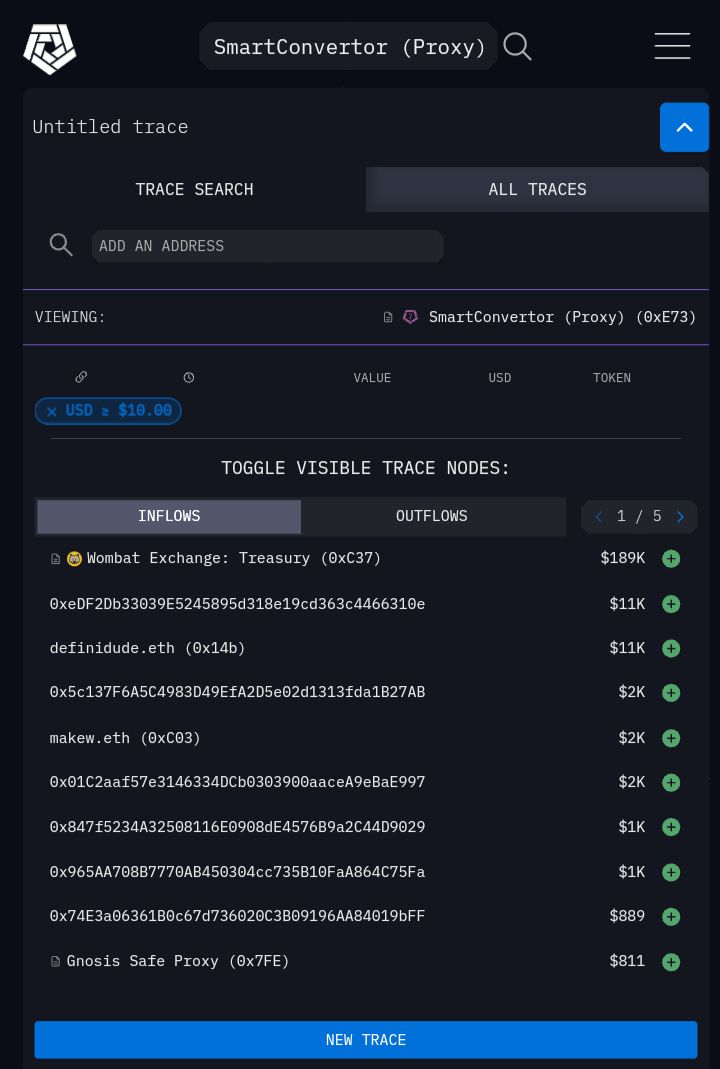
Task: Go to the previous page of trace nodes
Action: 598,517
